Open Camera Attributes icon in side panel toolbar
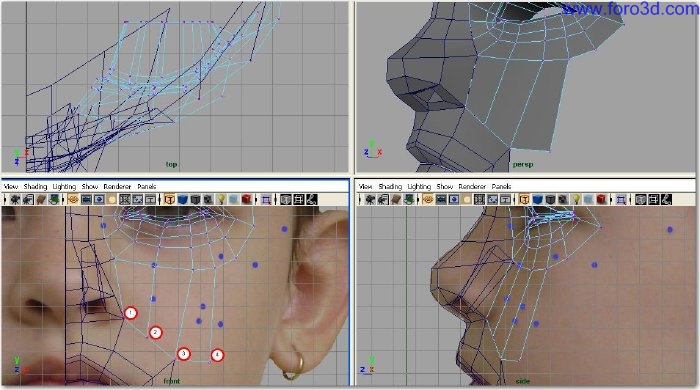The height and width of the screenshot is (390, 700). [383, 199]
